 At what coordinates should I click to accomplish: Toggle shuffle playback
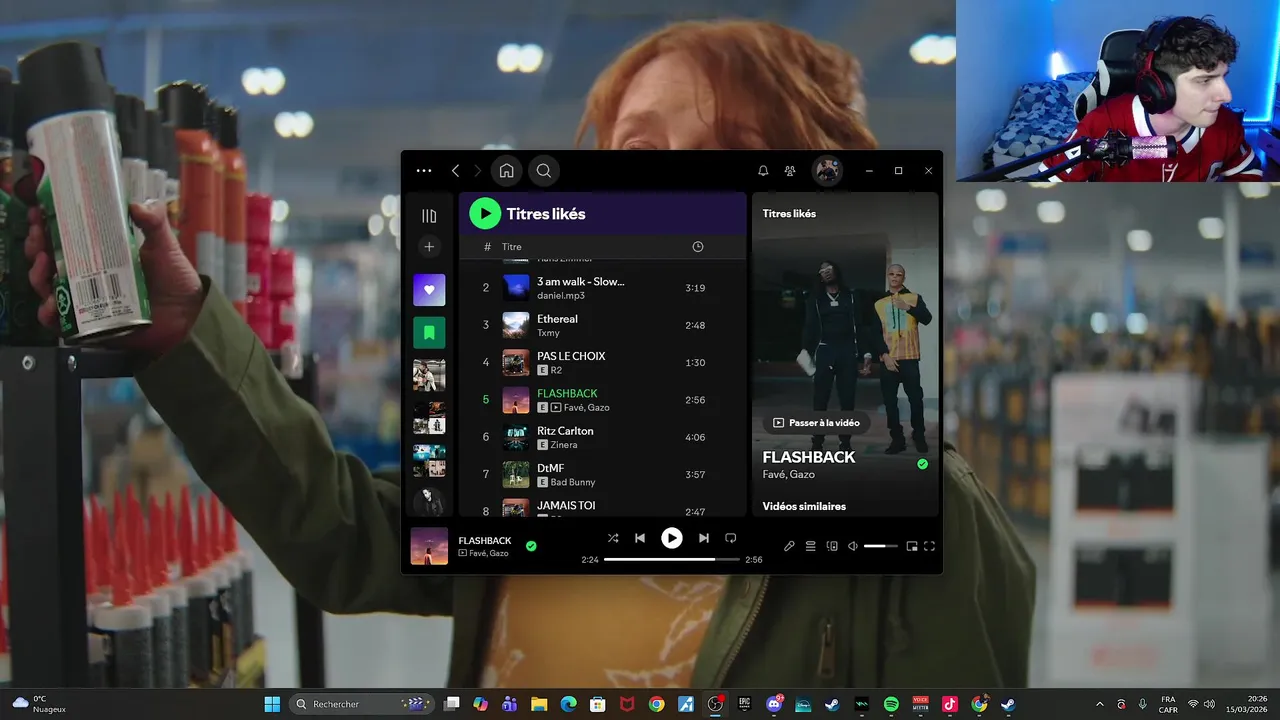pos(613,538)
